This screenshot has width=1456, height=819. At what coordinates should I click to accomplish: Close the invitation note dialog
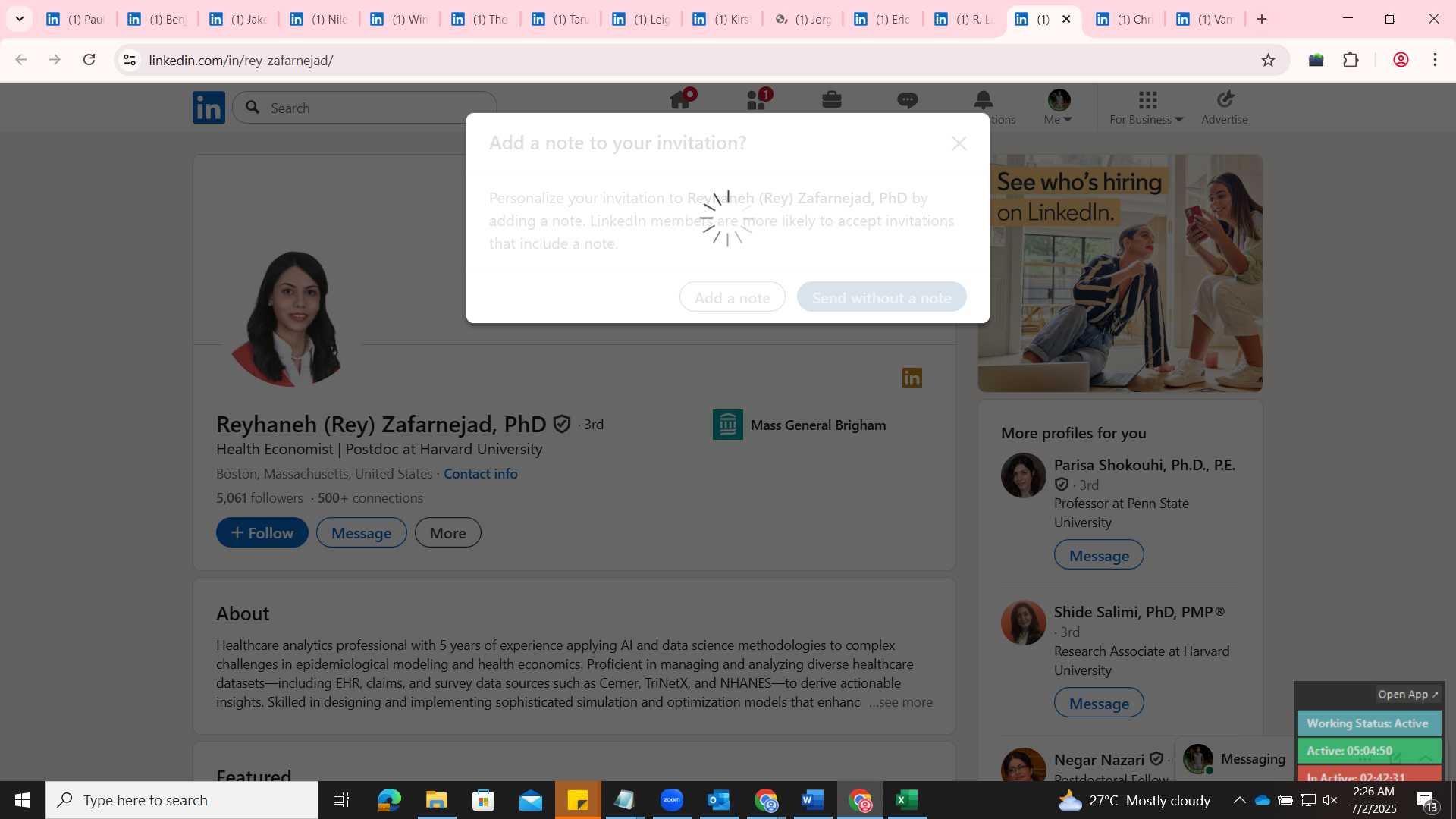(959, 143)
